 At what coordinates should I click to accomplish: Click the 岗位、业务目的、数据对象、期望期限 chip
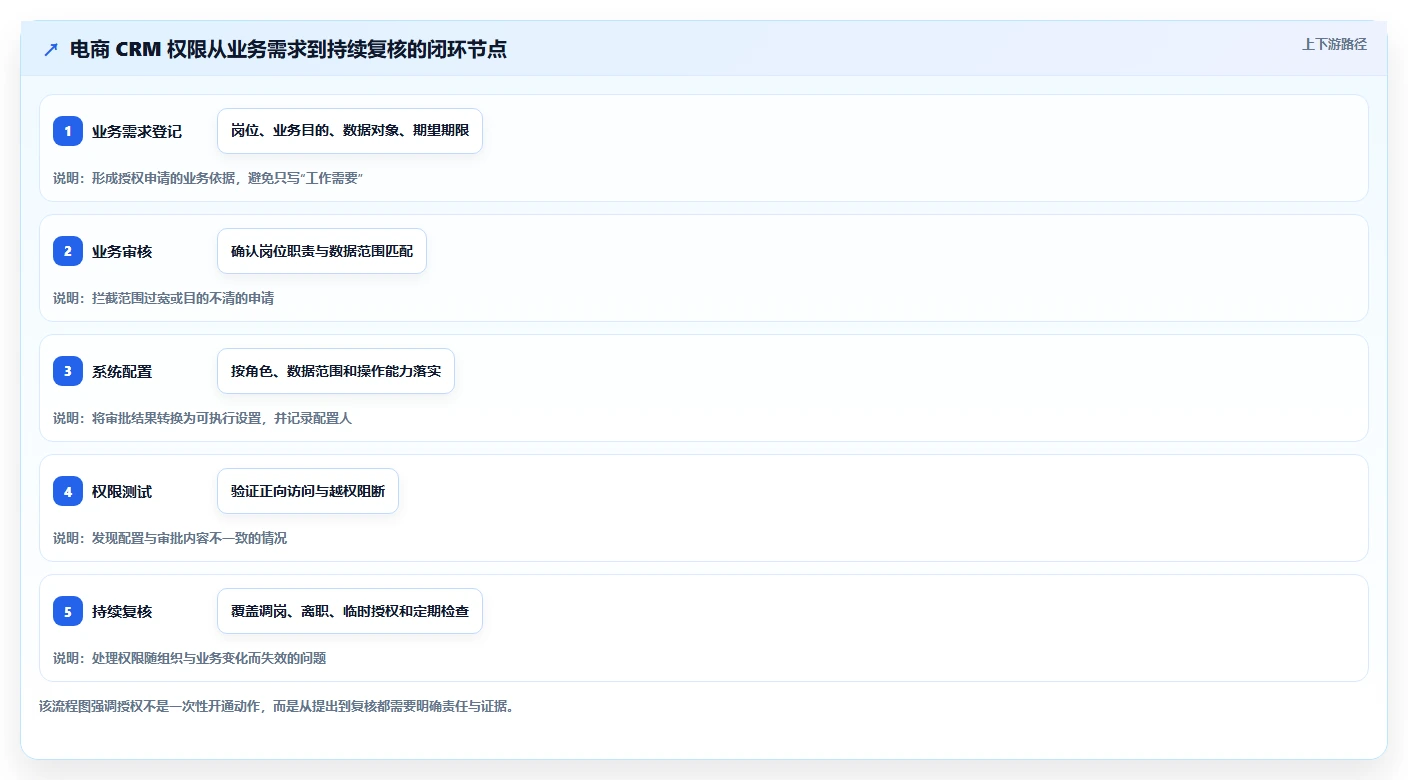click(350, 131)
